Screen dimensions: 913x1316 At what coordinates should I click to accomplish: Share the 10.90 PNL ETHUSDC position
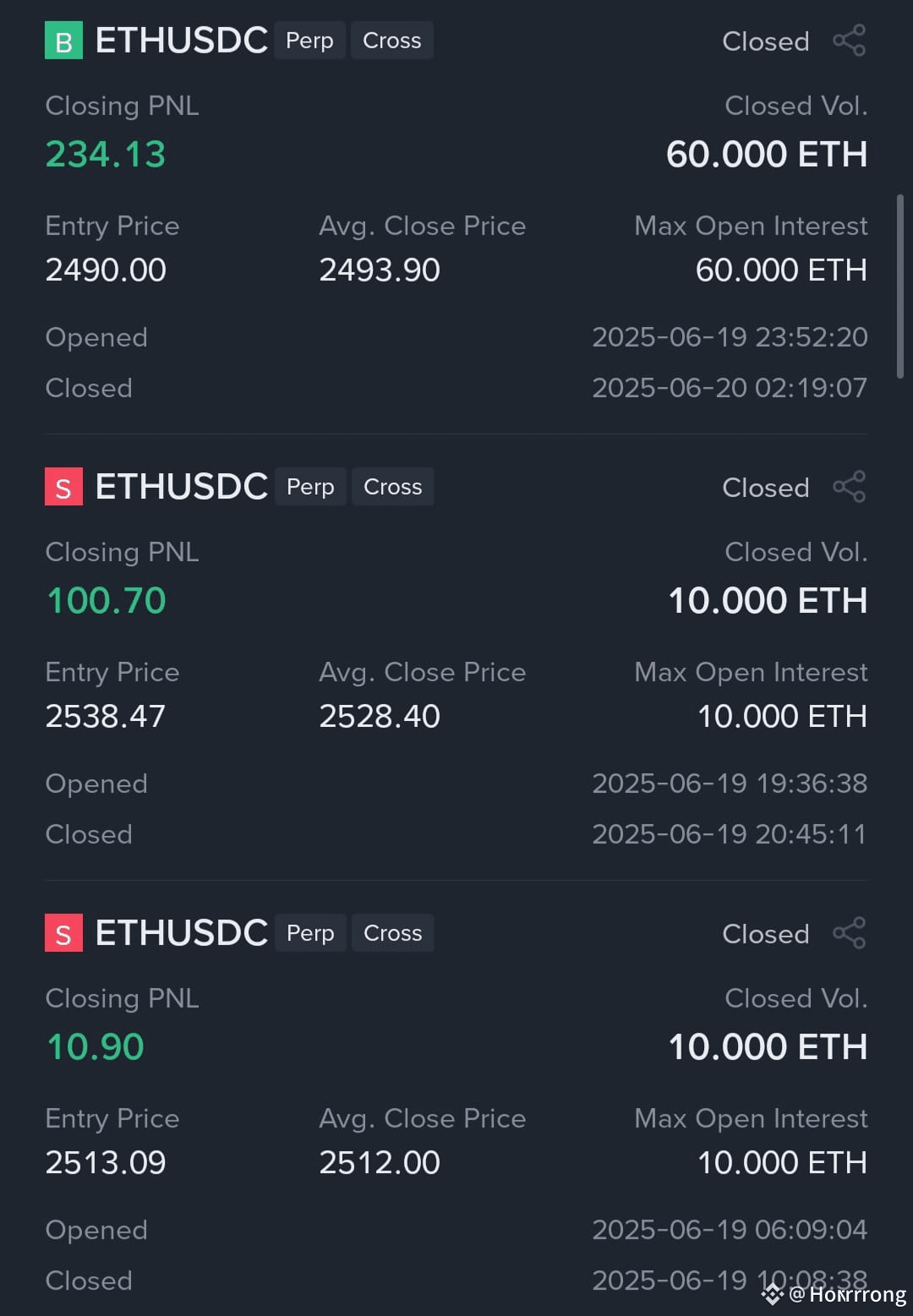point(850,933)
